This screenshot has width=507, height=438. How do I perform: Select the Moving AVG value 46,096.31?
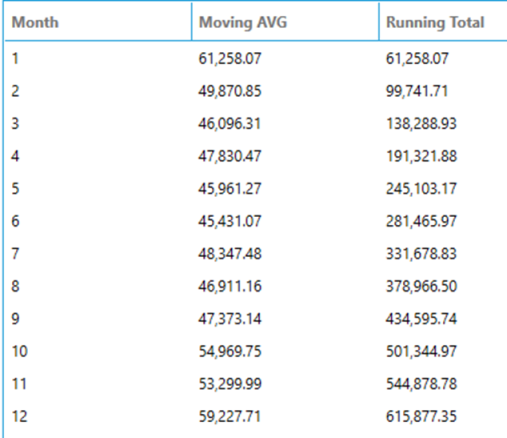[x=230, y=124]
